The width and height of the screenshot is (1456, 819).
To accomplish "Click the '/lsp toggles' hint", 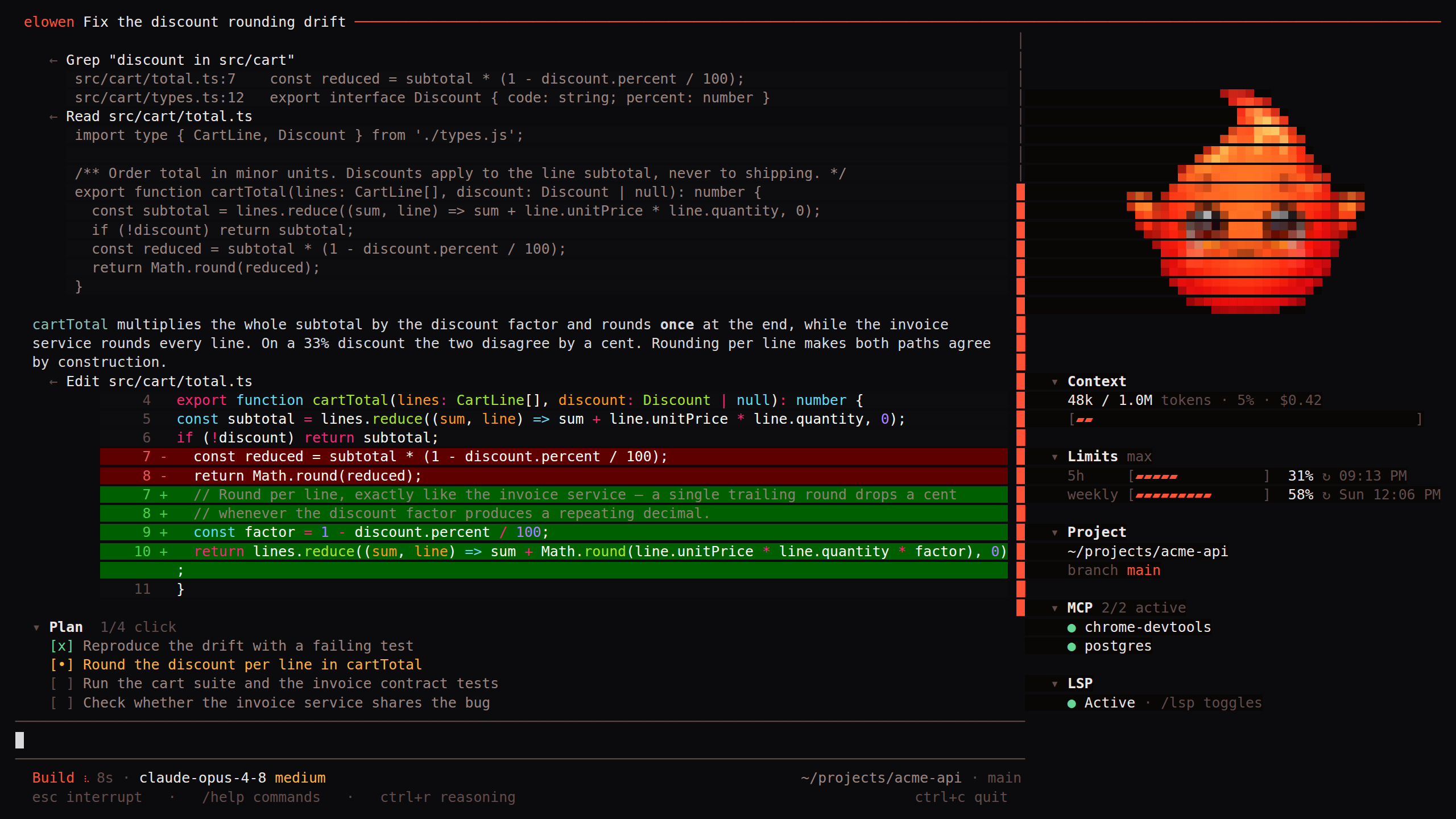I will [1211, 703].
